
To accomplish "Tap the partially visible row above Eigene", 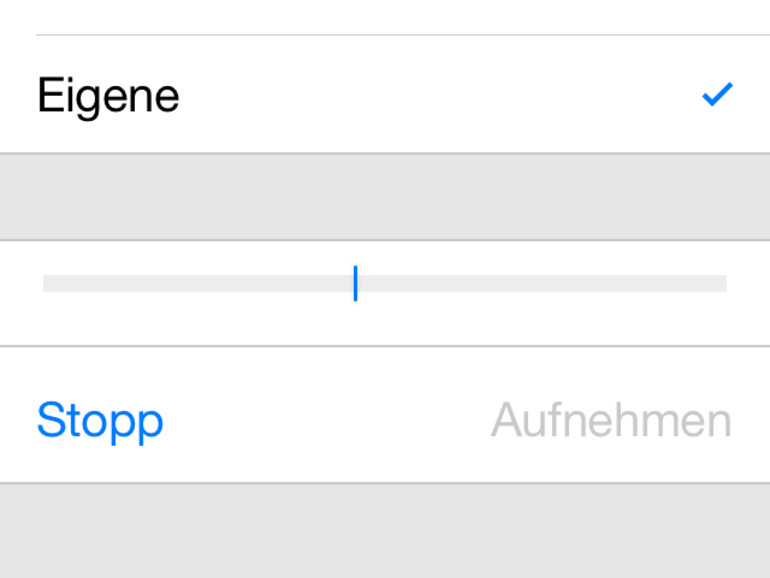I will [x=385, y=15].
